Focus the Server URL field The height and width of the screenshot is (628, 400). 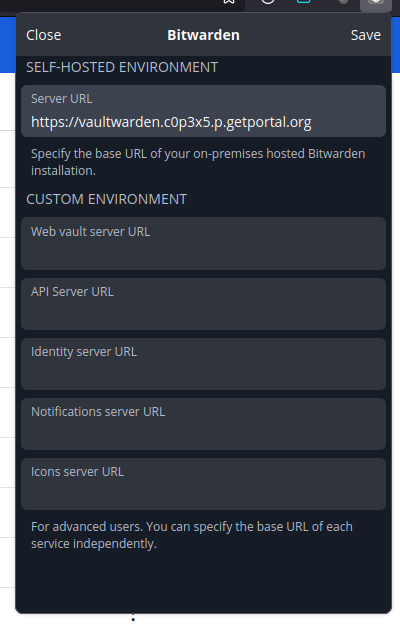203,111
